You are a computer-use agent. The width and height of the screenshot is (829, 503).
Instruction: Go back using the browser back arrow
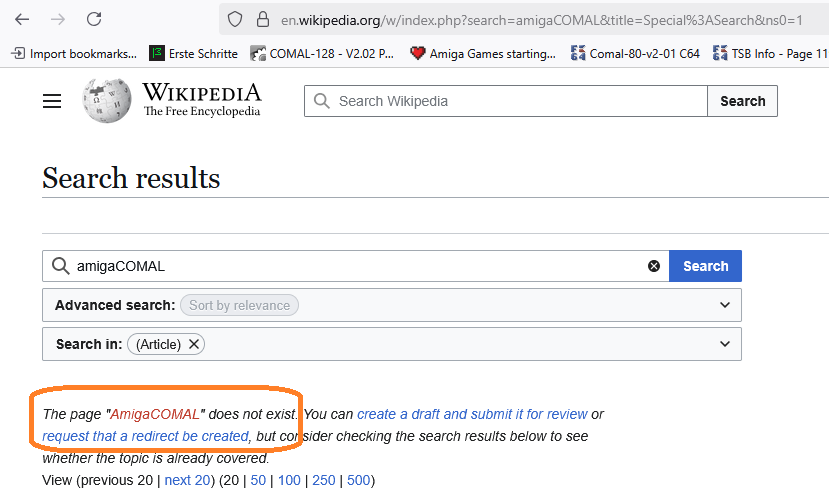point(22,20)
